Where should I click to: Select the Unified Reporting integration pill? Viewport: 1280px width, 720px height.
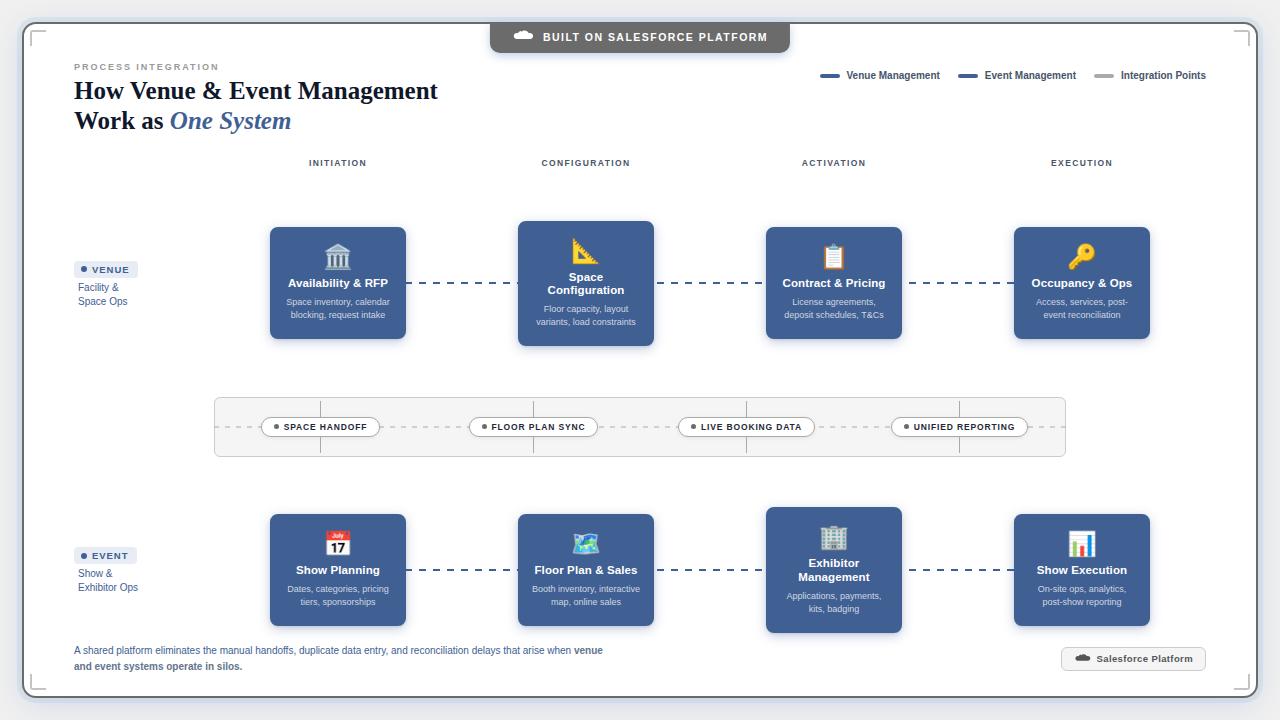click(x=959, y=427)
